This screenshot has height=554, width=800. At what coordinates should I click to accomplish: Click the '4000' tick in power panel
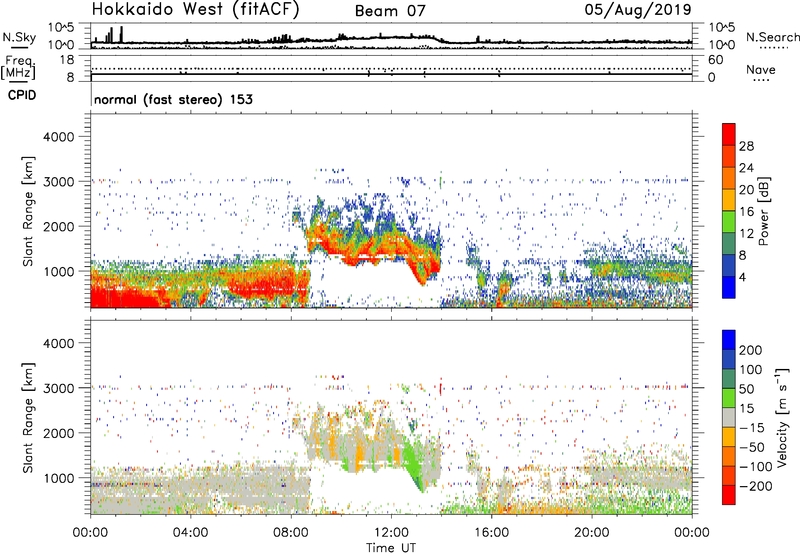click(x=58, y=137)
